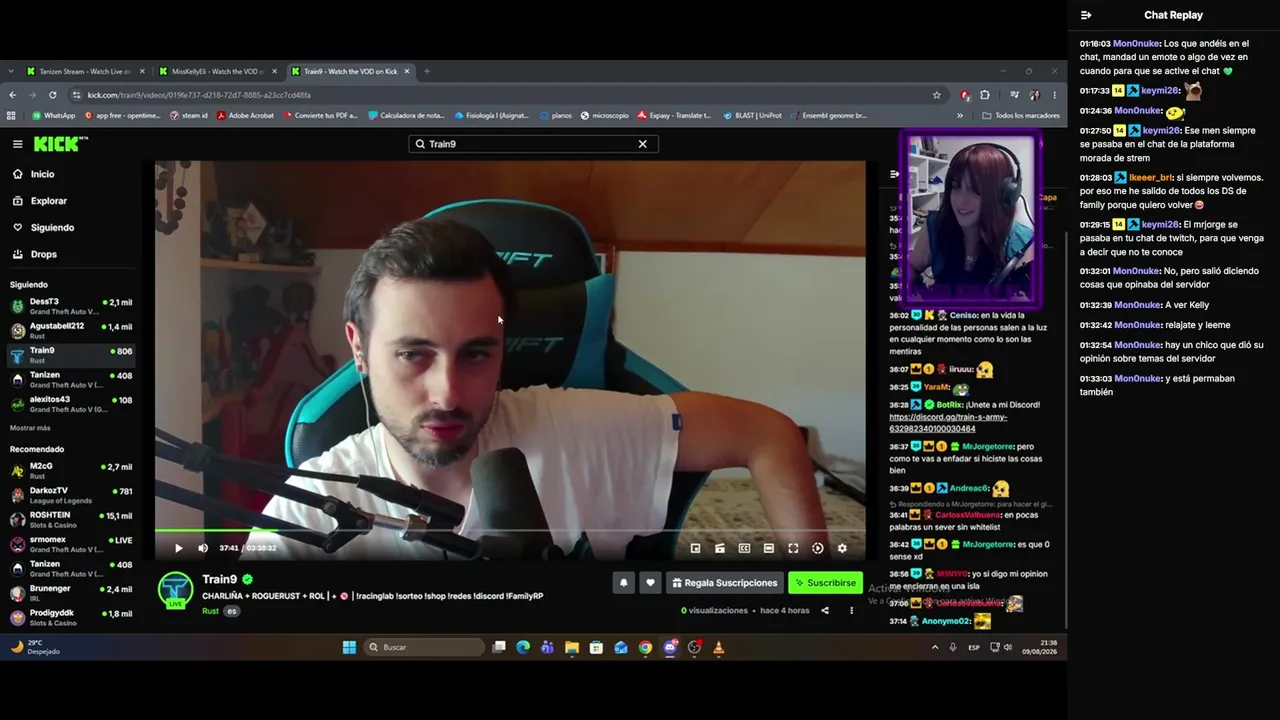
Task: Show hidden bookmarks overflow chevron
Action: click(960, 116)
